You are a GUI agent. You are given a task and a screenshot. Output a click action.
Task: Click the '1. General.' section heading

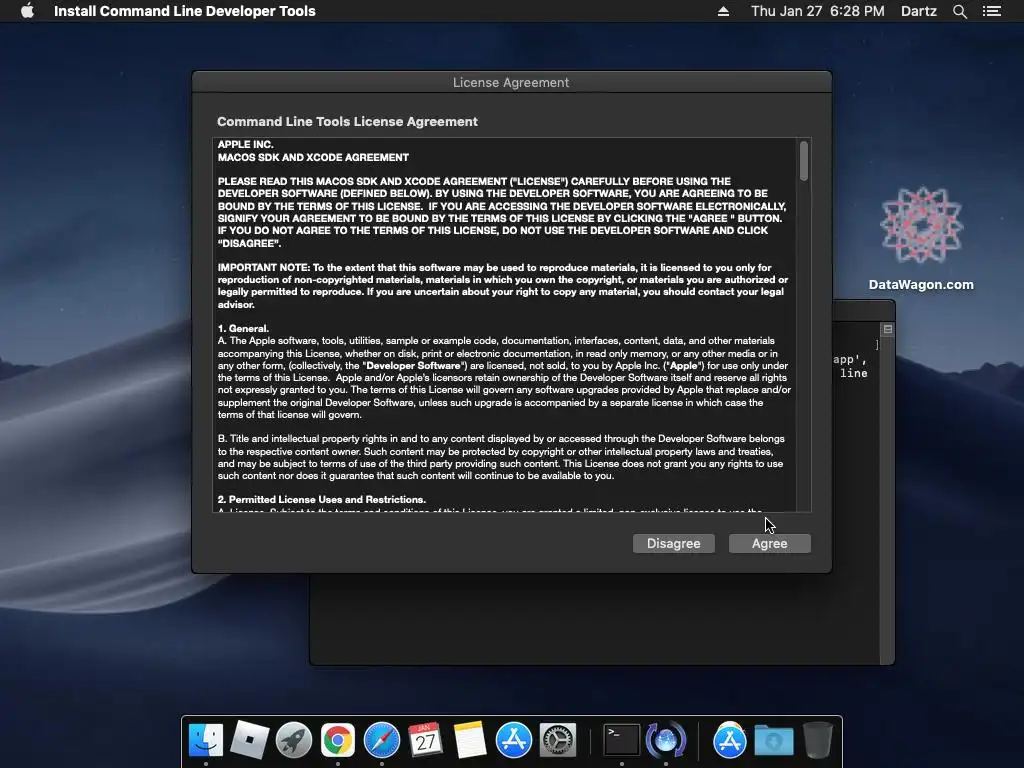coord(244,328)
